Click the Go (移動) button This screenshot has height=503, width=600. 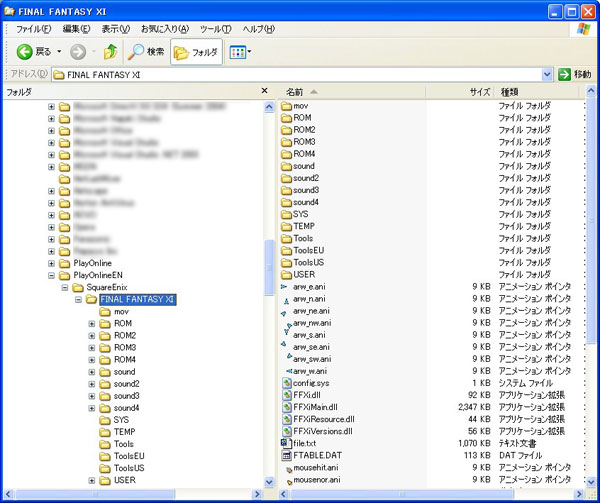point(575,75)
